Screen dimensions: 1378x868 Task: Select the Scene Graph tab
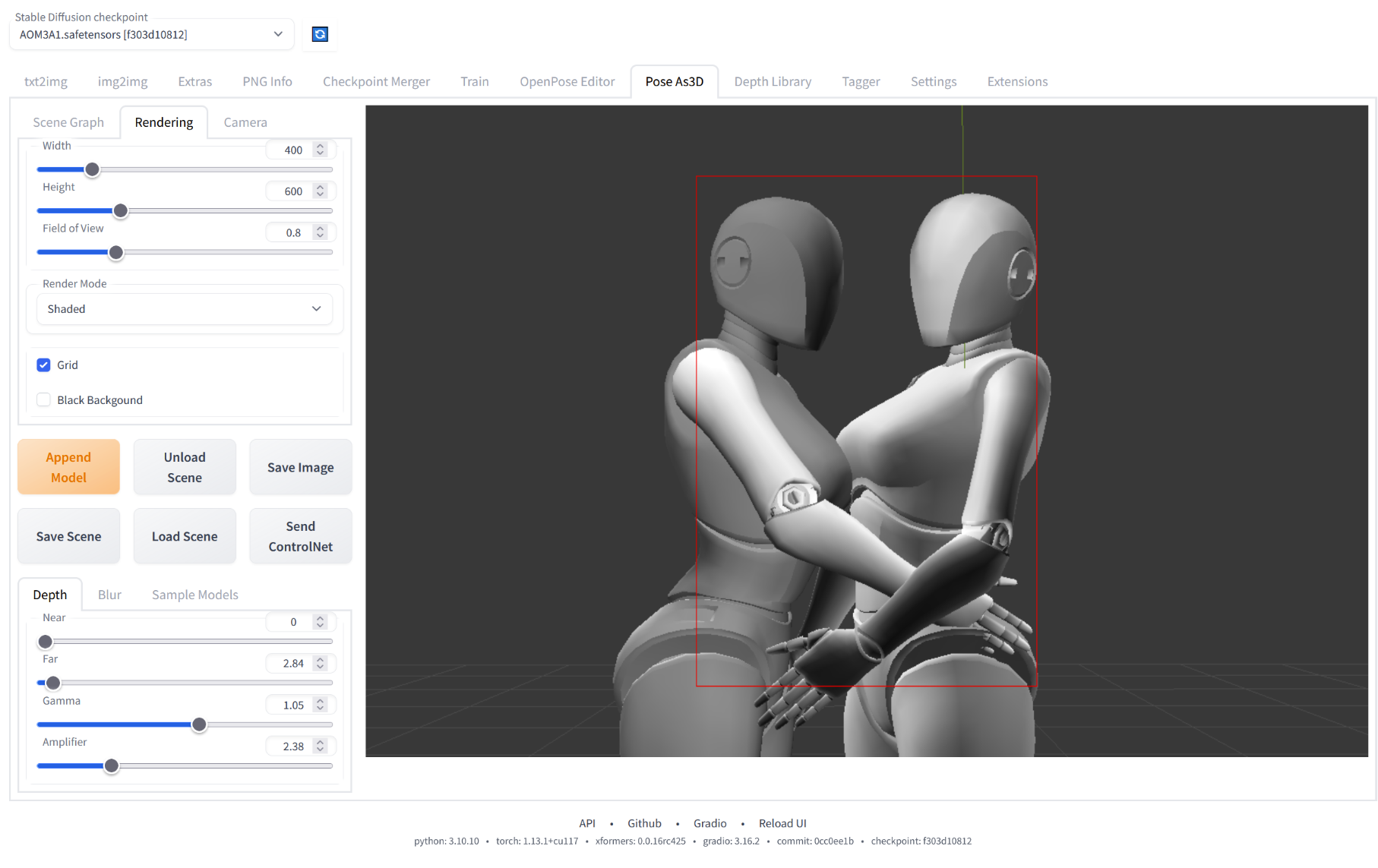[68, 122]
